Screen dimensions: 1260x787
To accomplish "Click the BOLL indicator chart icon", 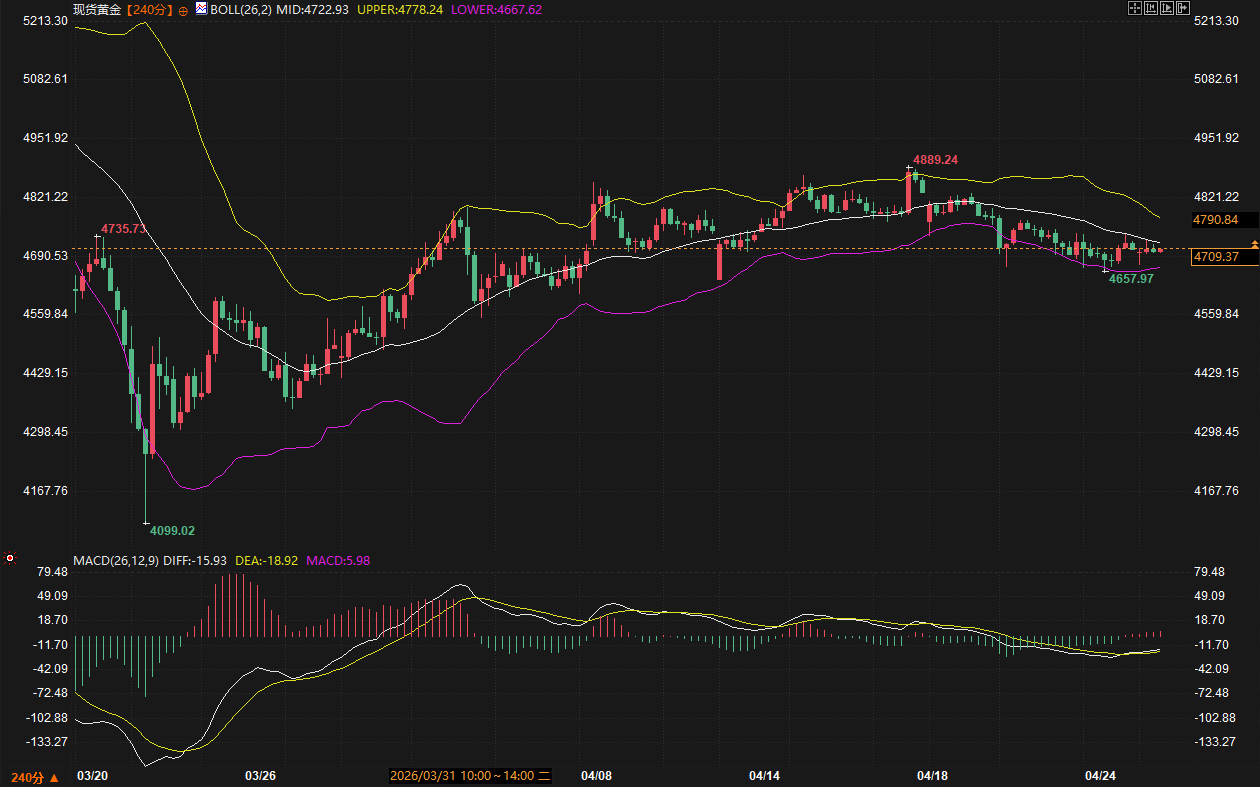I will tap(201, 9).
